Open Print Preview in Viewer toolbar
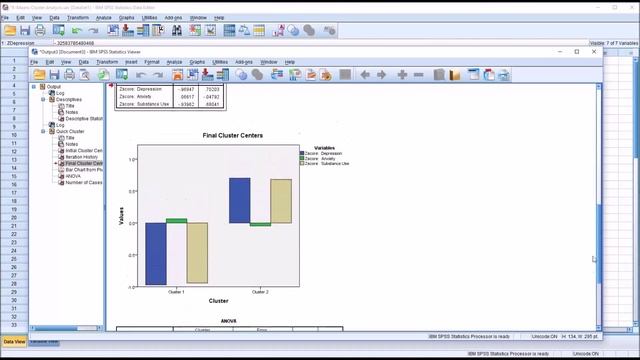 (84, 75)
